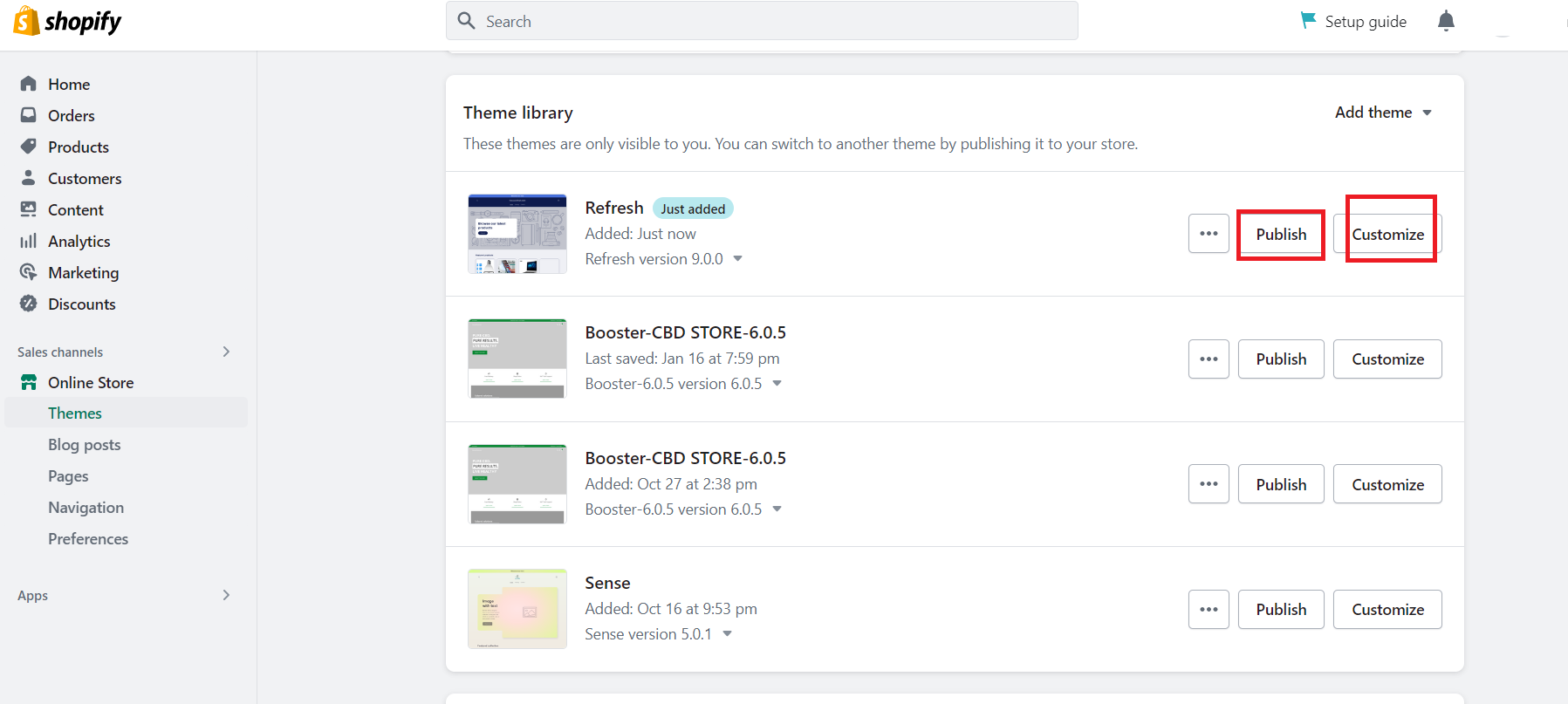Expand the Apps section
Viewport: 1568px width, 704px height.
(x=226, y=595)
